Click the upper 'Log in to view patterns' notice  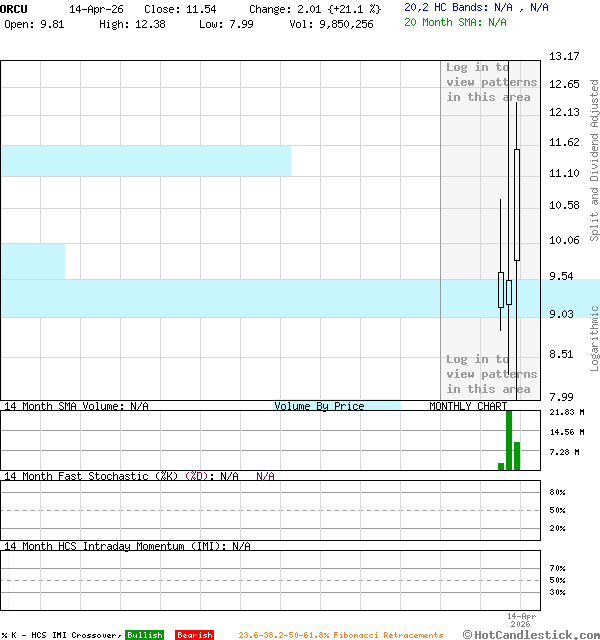pos(491,82)
